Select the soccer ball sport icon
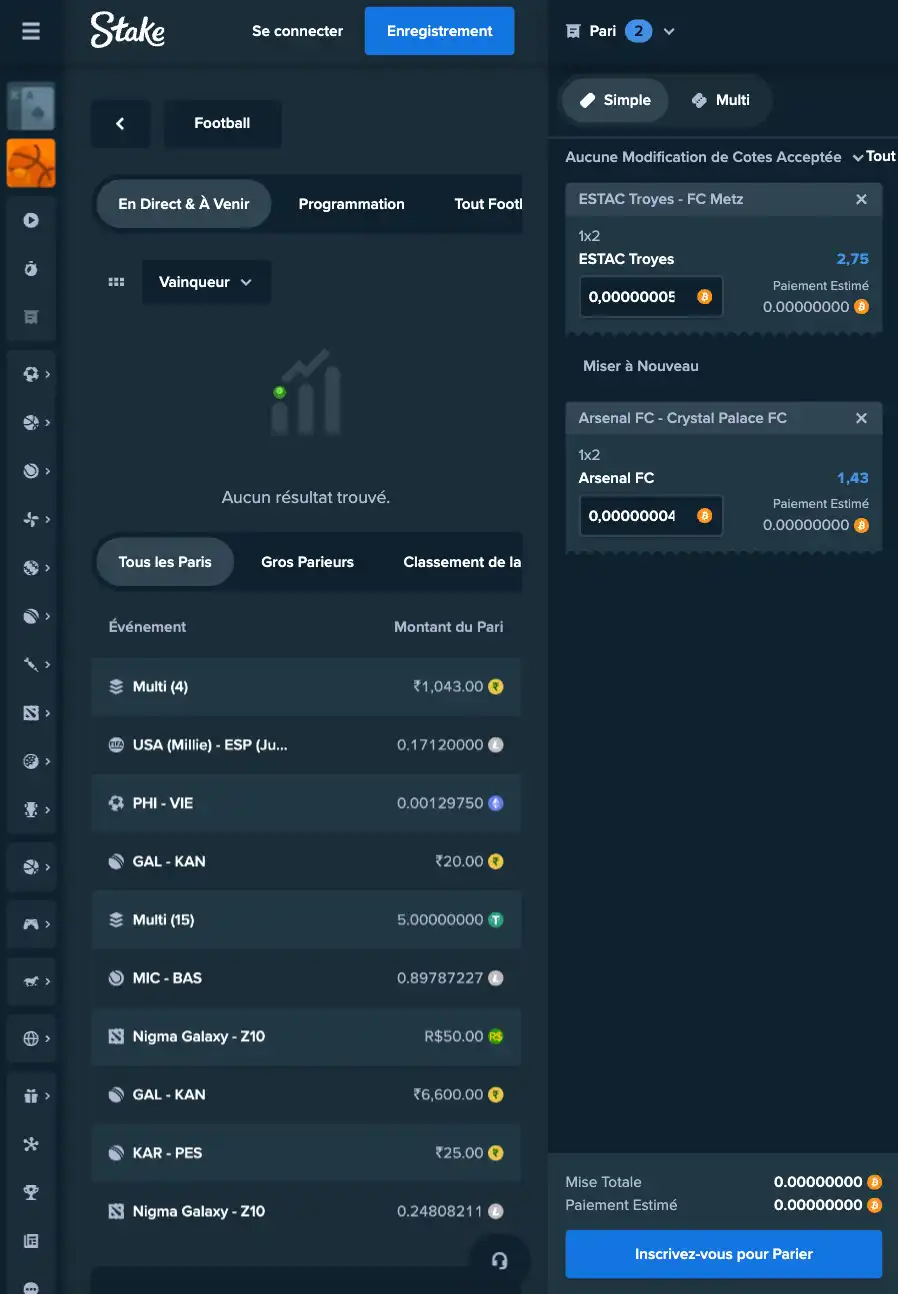The width and height of the screenshot is (898, 1294). tap(31, 374)
